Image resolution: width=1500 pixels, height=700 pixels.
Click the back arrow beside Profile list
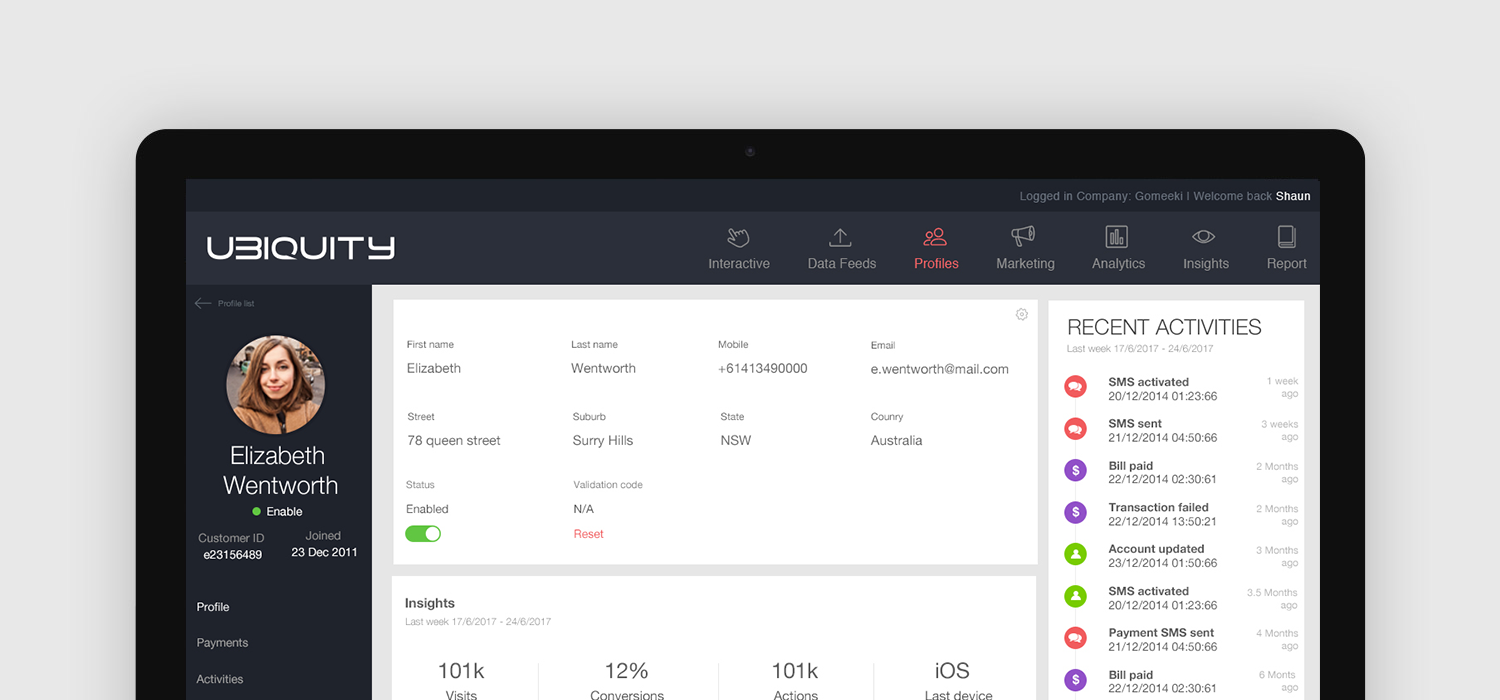click(203, 303)
